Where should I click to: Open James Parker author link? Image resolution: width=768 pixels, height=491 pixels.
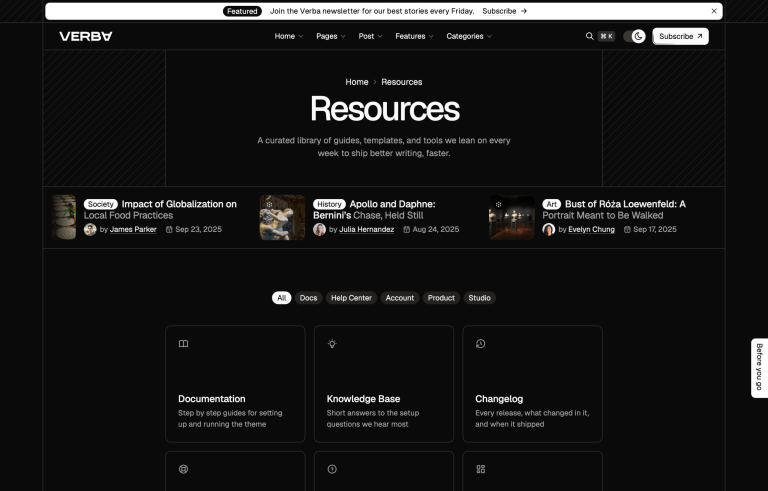pos(133,229)
